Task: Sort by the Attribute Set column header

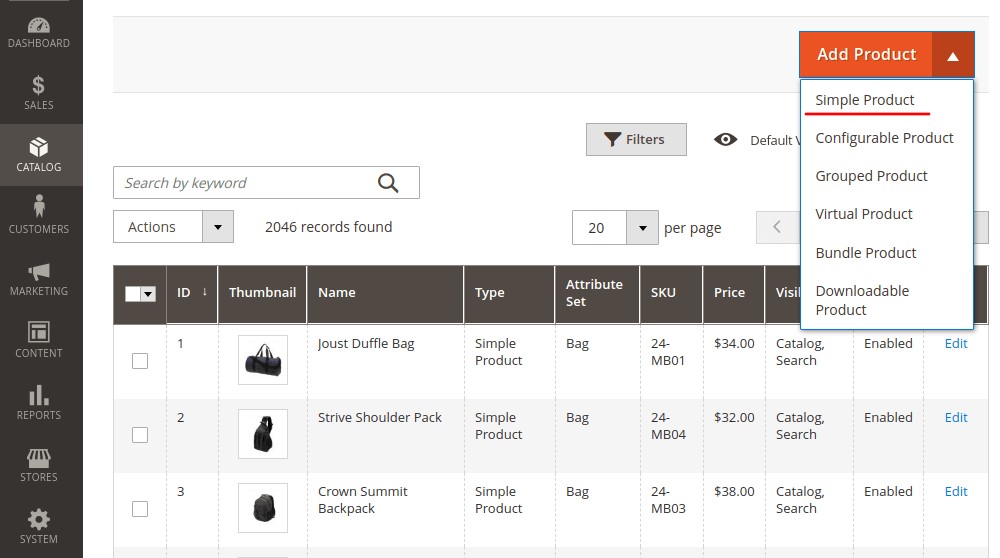Action: [x=597, y=293]
